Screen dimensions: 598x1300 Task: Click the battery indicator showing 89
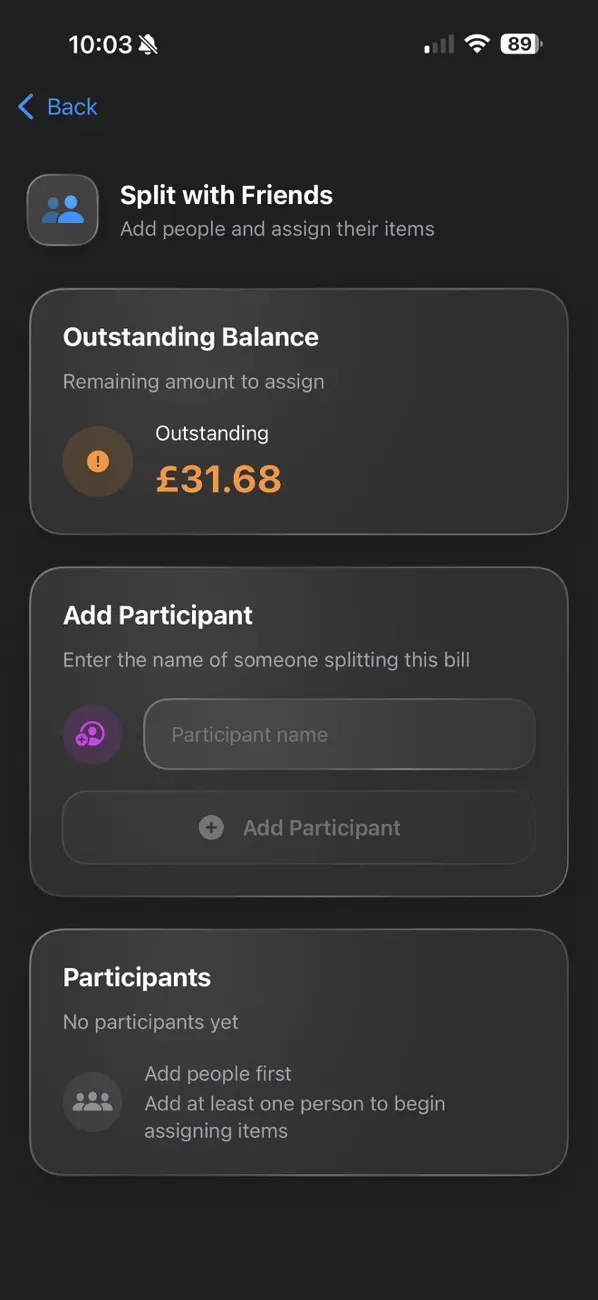point(519,43)
